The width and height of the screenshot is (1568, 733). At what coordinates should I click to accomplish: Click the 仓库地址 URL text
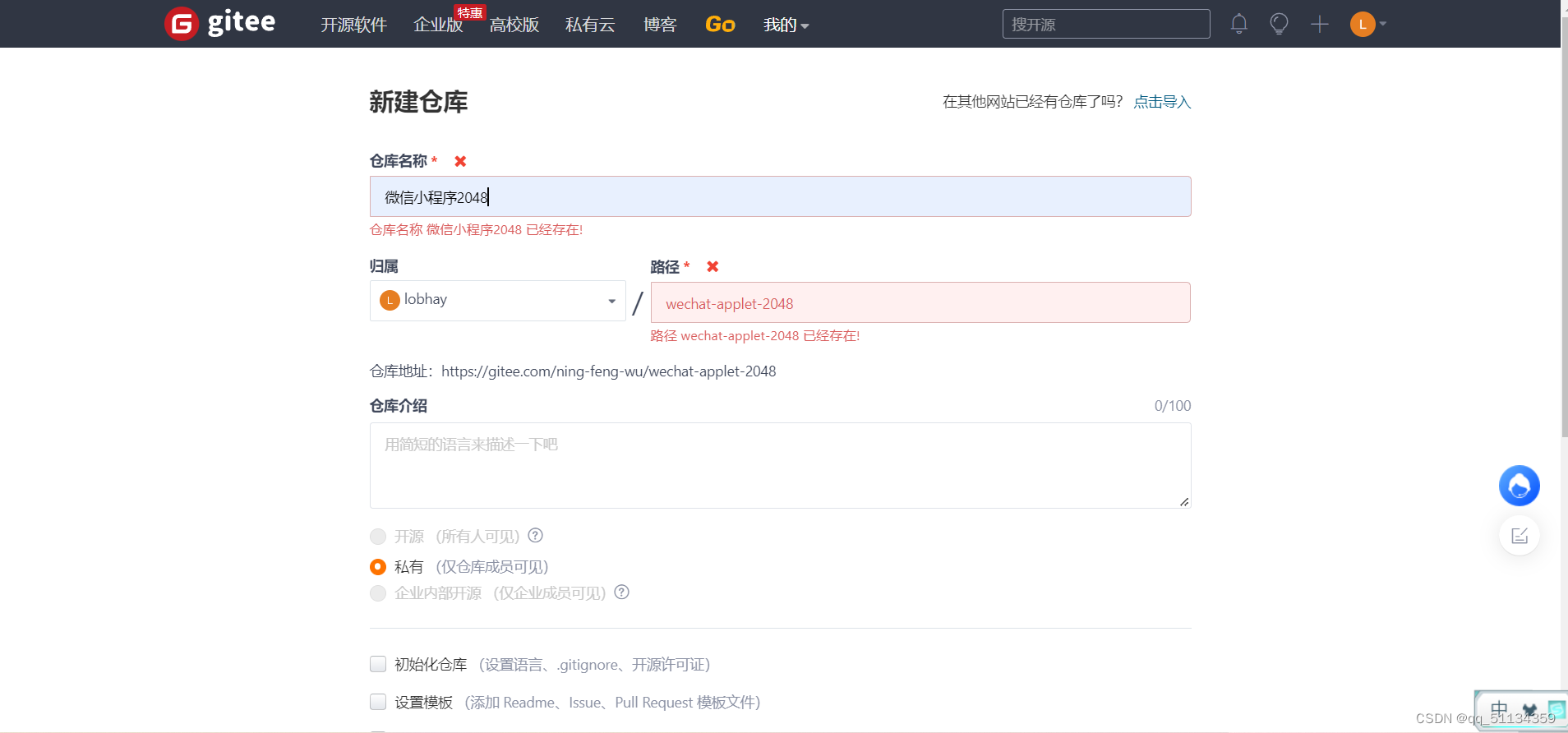(608, 371)
